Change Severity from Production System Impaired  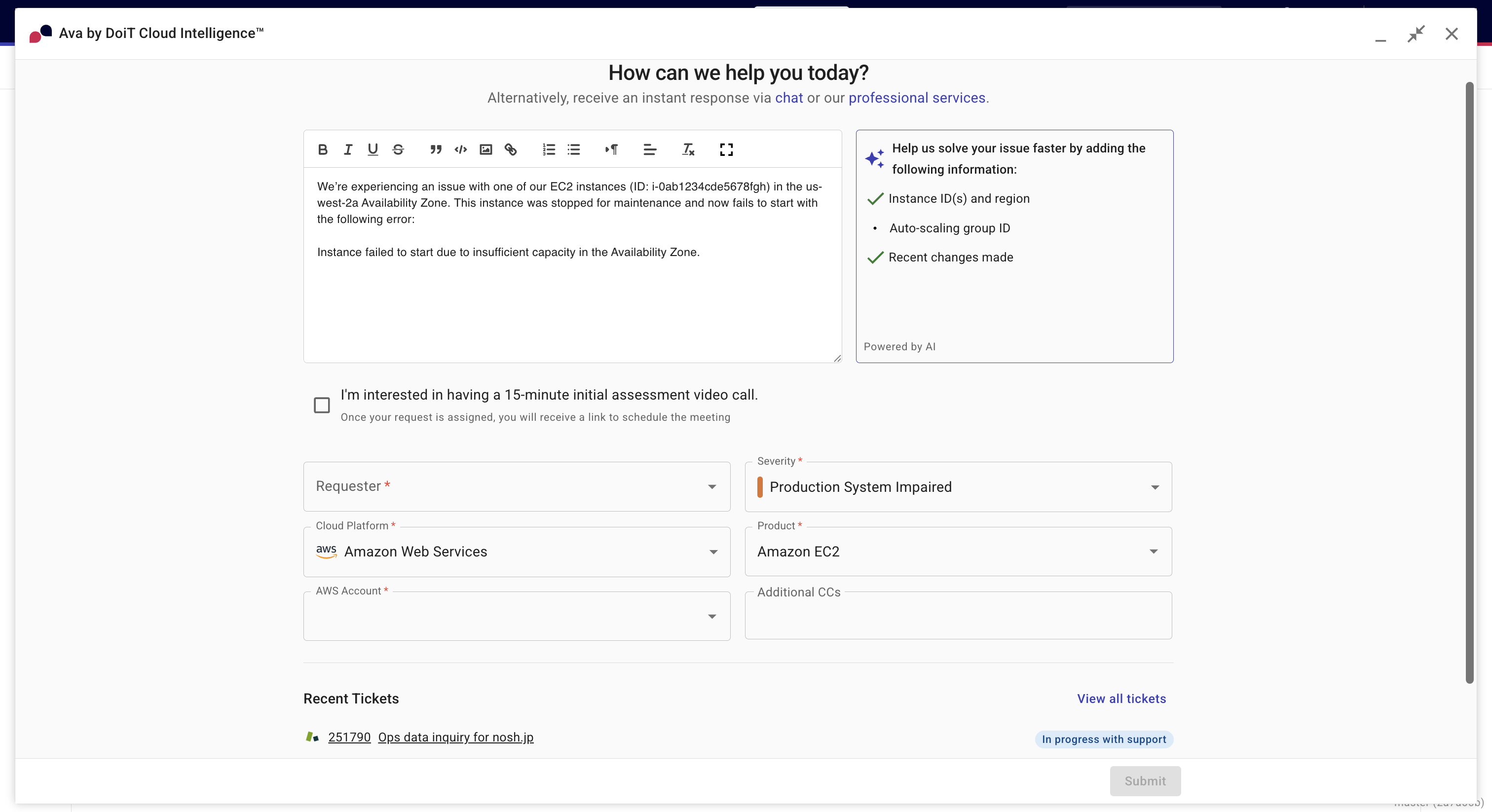tap(957, 487)
